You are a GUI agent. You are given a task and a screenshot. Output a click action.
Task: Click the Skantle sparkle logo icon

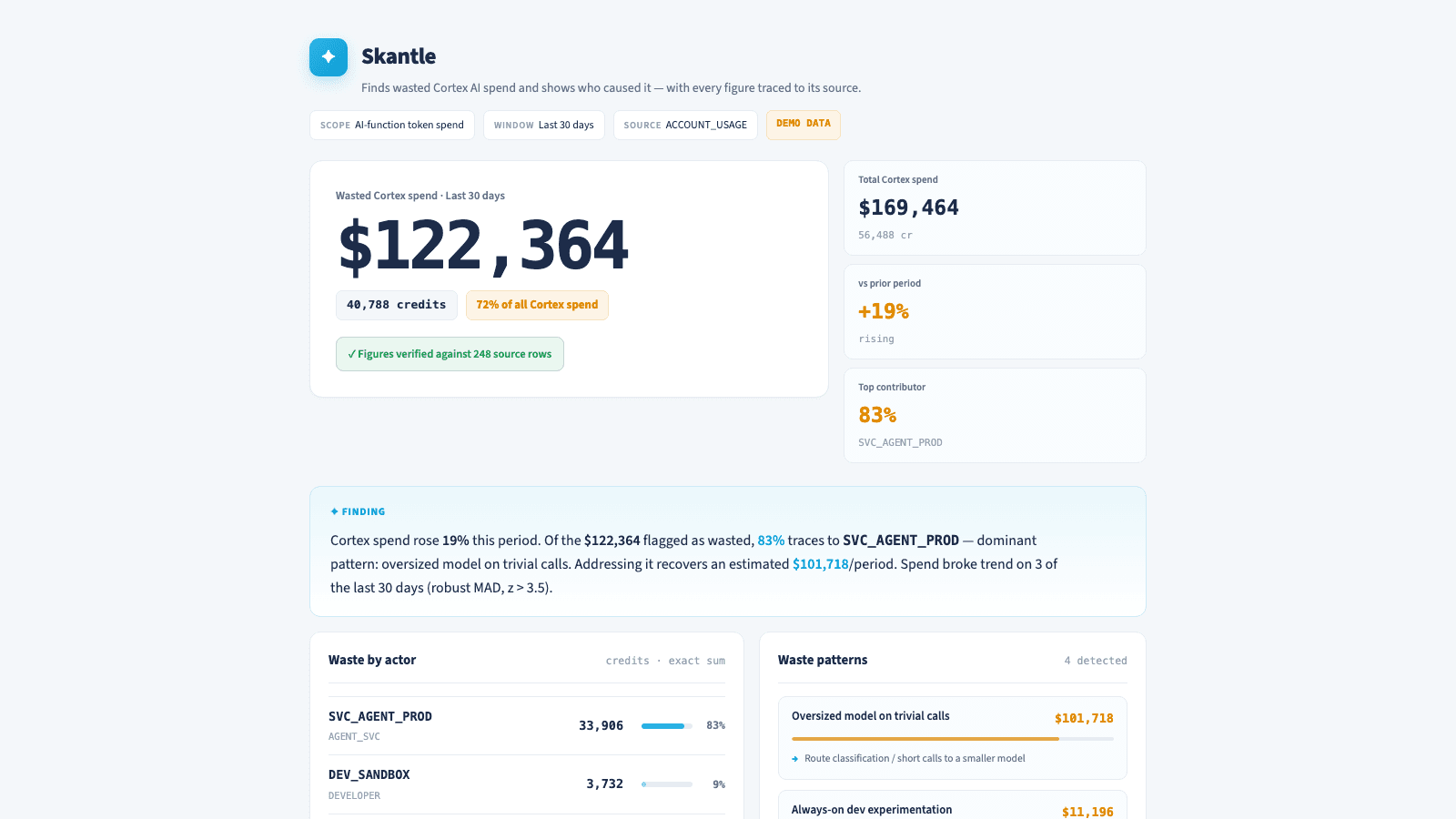pos(329,57)
